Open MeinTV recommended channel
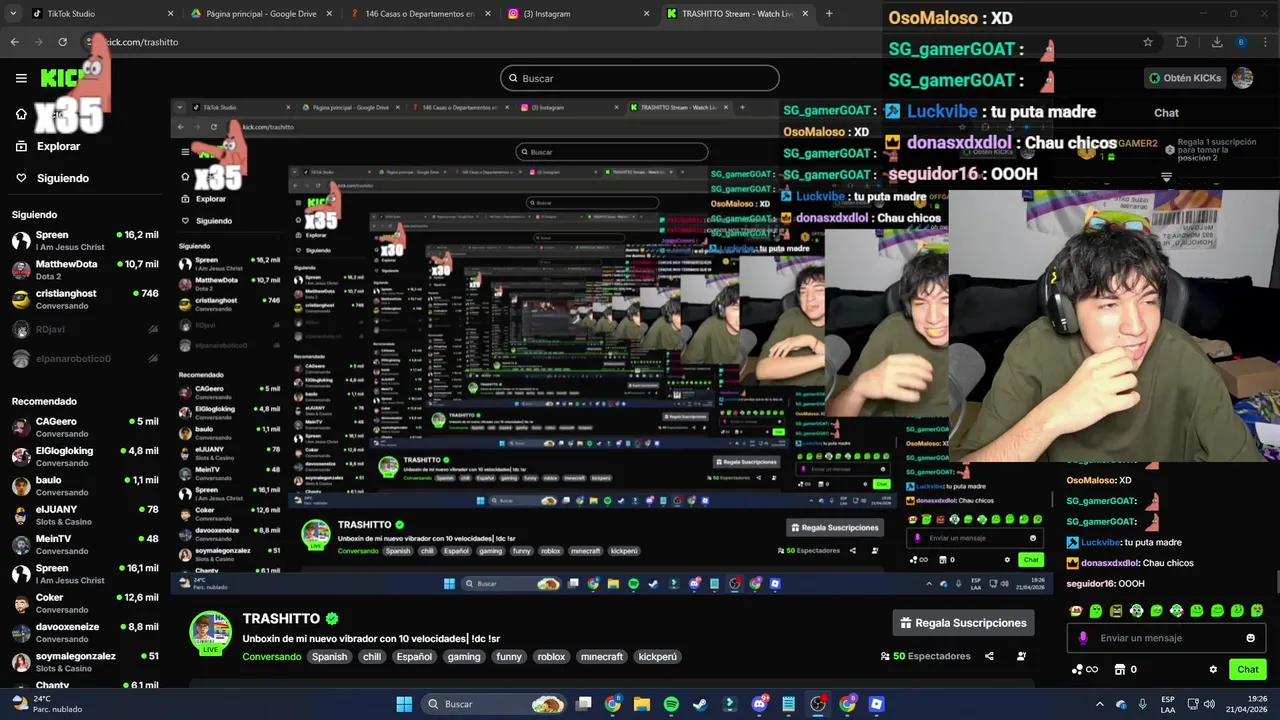The image size is (1280, 720). tap(83, 544)
